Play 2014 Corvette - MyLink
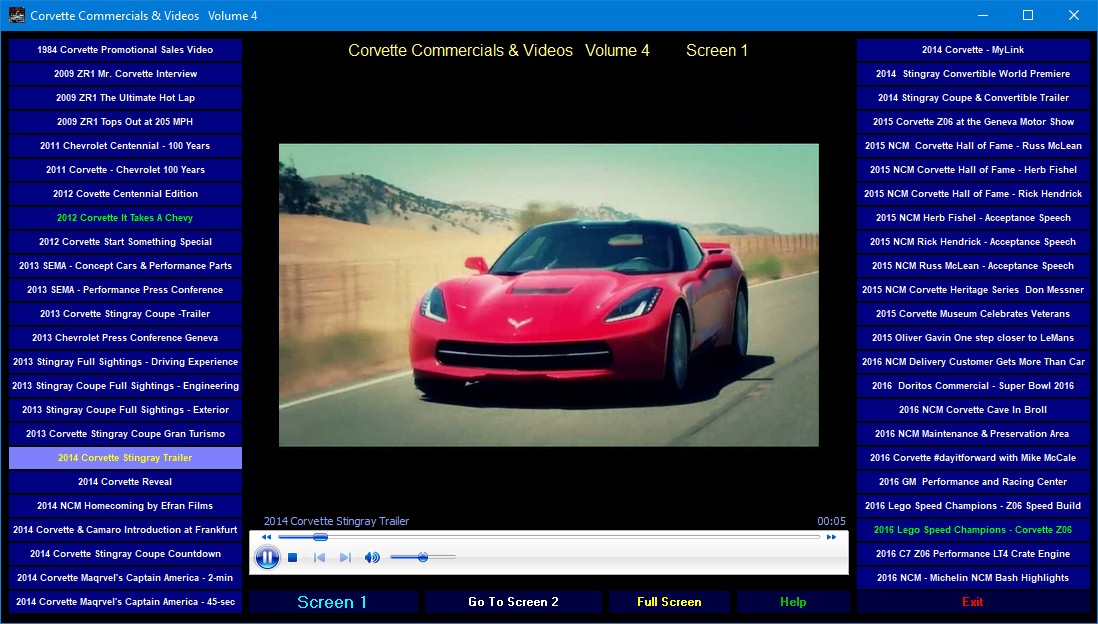1098x624 pixels. pos(973,50)
